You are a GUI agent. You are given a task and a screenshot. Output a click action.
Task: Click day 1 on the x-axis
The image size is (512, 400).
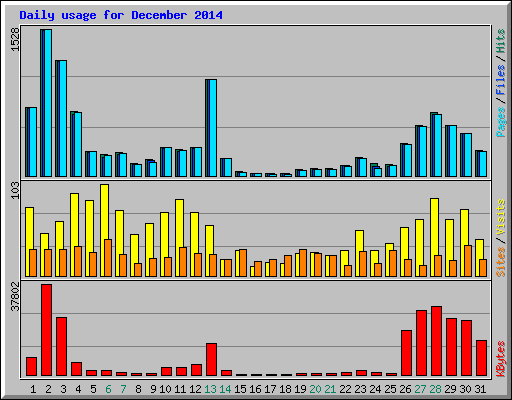(33, 389)
